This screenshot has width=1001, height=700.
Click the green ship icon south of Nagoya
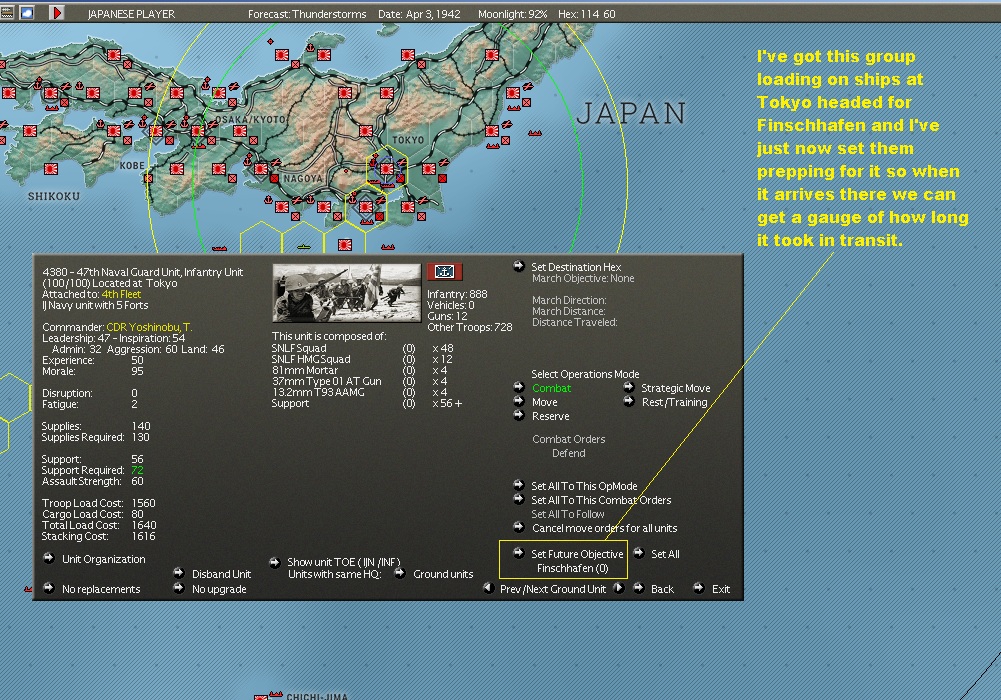(x=304, y=246)
